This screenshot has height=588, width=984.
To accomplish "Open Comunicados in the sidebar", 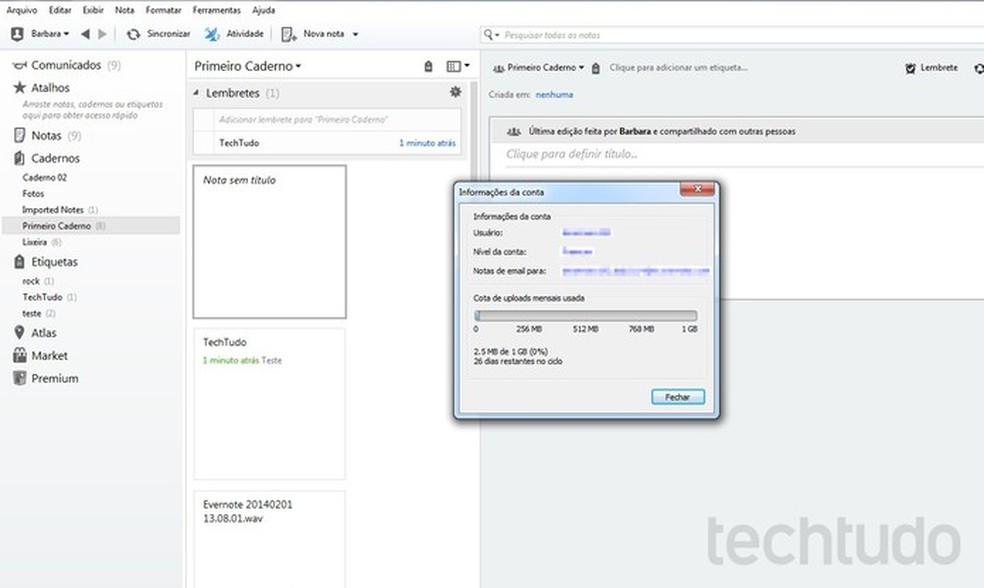I will tap(66, 65).
